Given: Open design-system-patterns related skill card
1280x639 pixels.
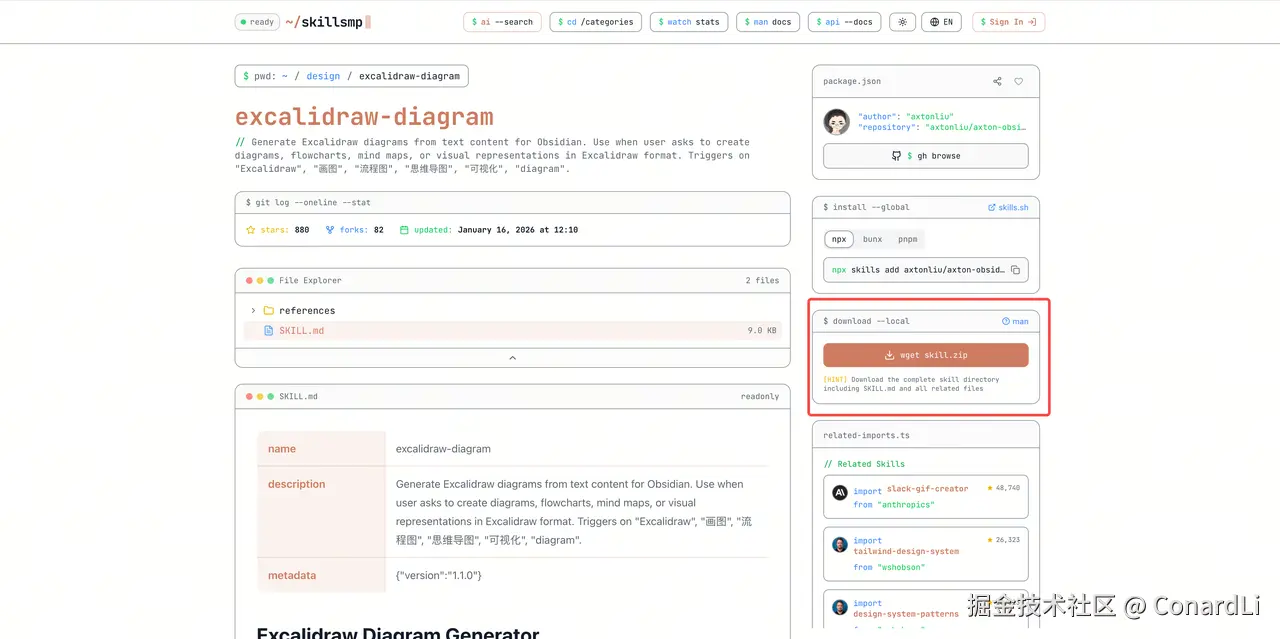Looking at the screenshot, I should click(x=925, y=609).
